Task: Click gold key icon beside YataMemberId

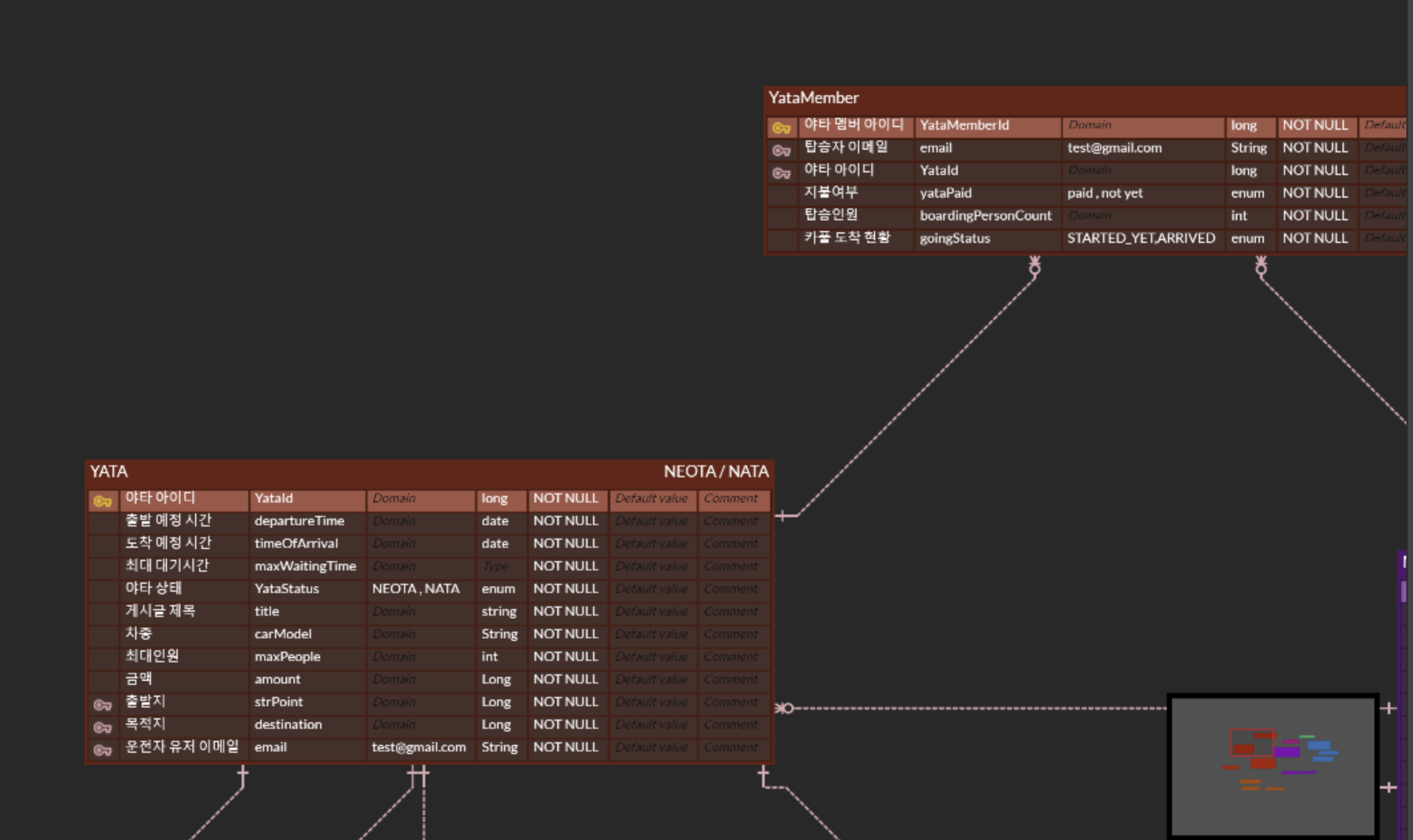Action: (x=781, y=127)
